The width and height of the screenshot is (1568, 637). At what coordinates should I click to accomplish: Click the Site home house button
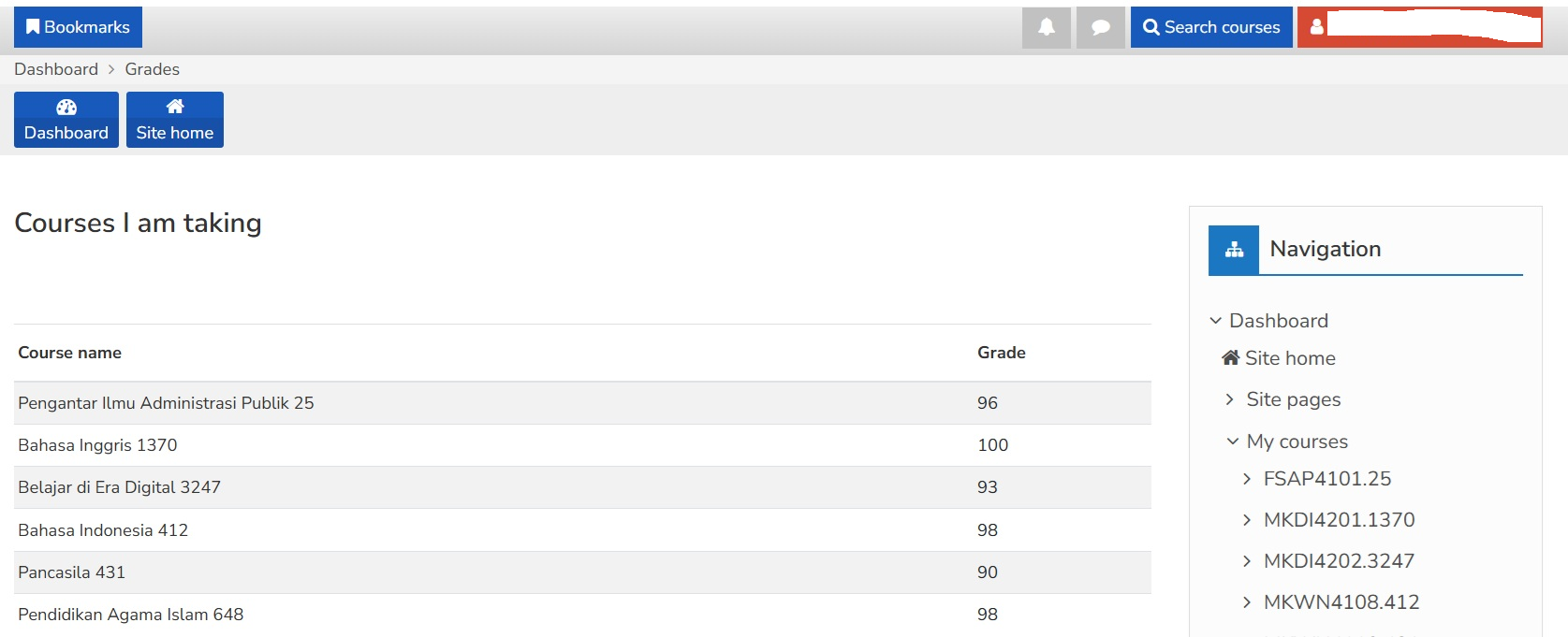click(x=175, y=120)
